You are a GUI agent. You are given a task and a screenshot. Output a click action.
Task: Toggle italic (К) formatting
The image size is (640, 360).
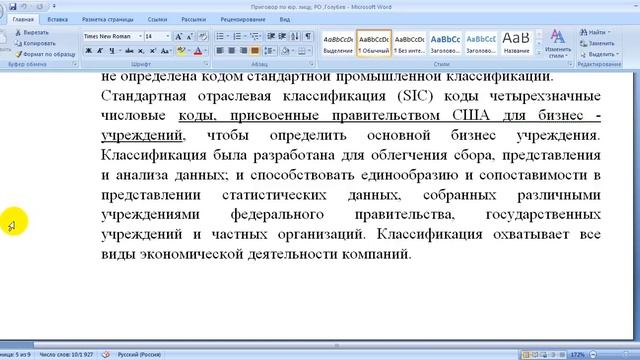click(x=100, y=51)
